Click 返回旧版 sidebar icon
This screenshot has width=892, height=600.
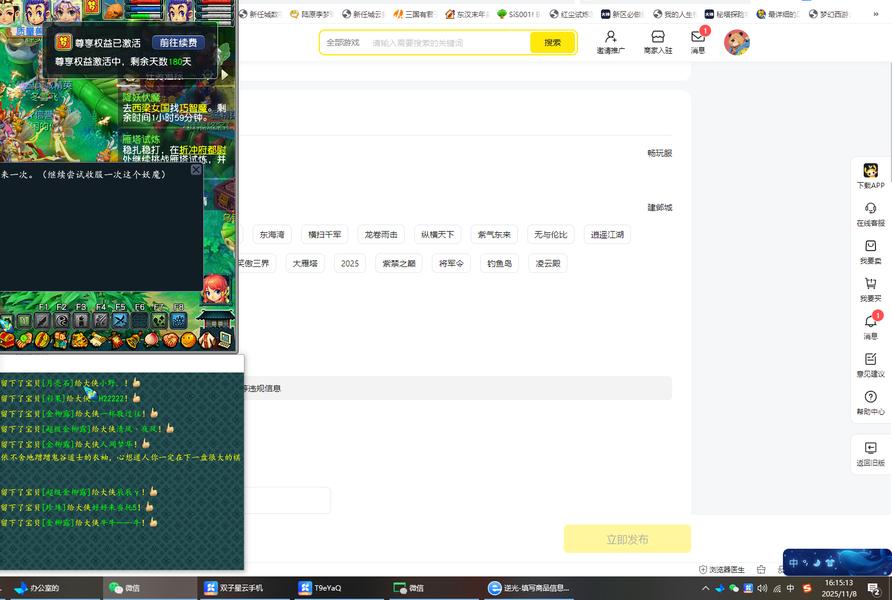870,454
